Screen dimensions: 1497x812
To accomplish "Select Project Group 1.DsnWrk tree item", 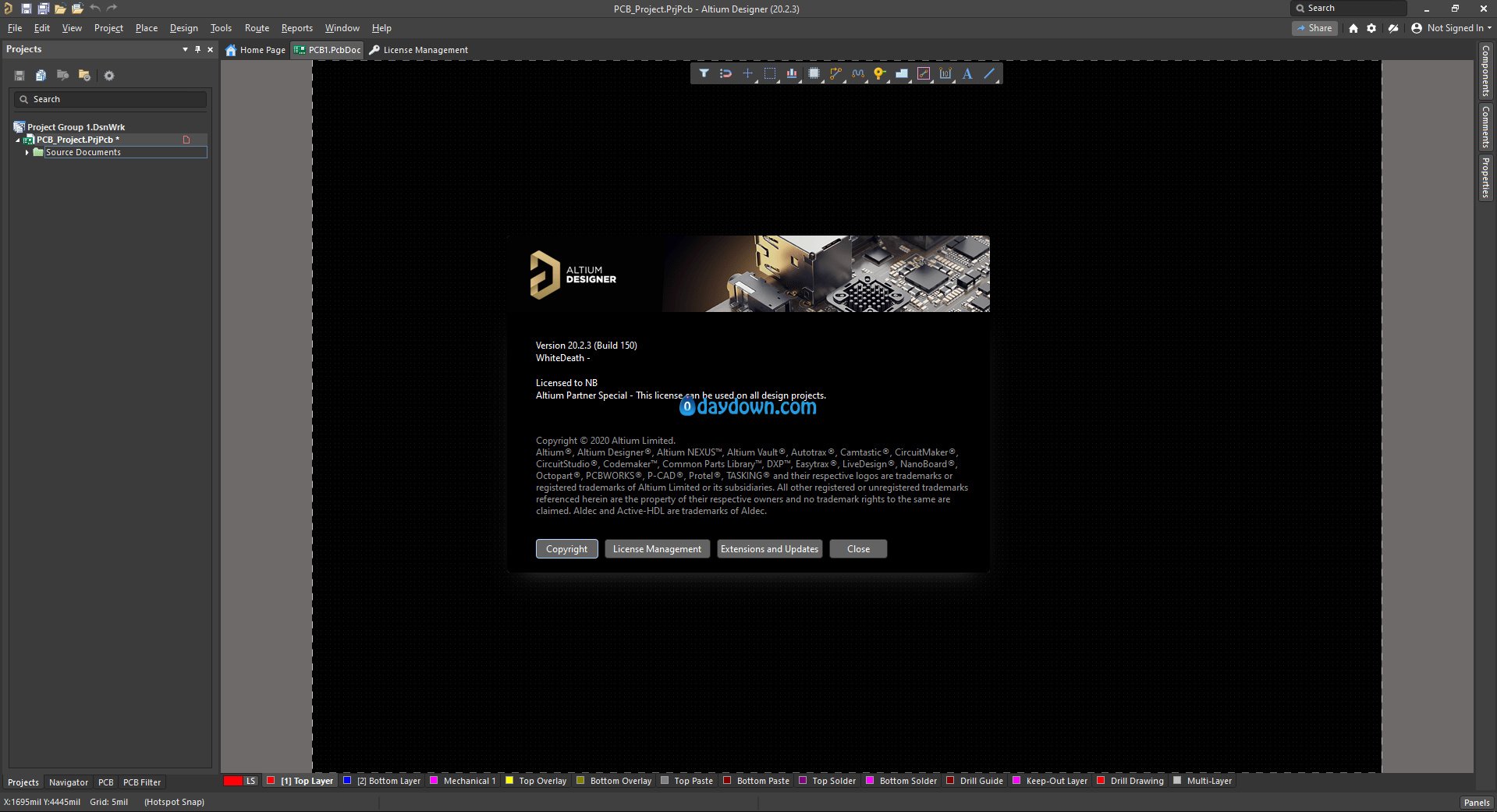I will [x=76, y=127].
